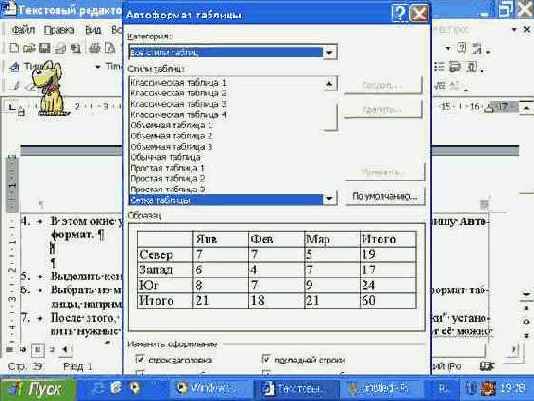Click the cartoon dog Office Assistant

tap(49, 88)
